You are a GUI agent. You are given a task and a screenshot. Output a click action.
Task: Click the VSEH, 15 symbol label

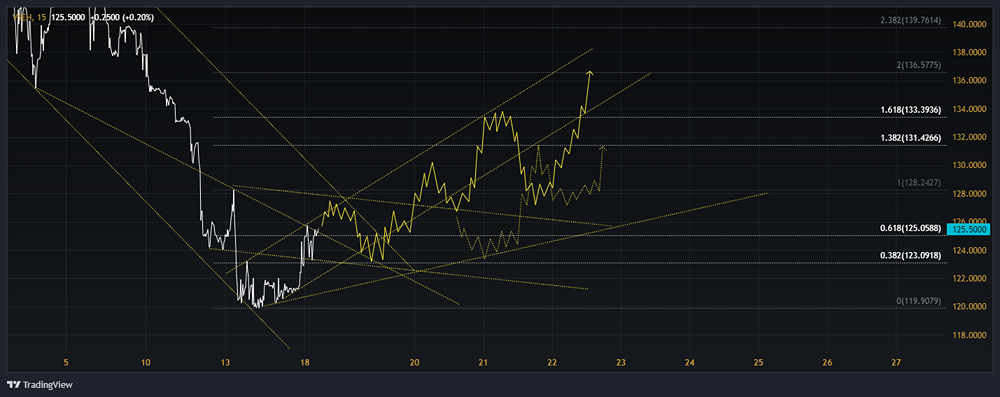tap(29, 18)
